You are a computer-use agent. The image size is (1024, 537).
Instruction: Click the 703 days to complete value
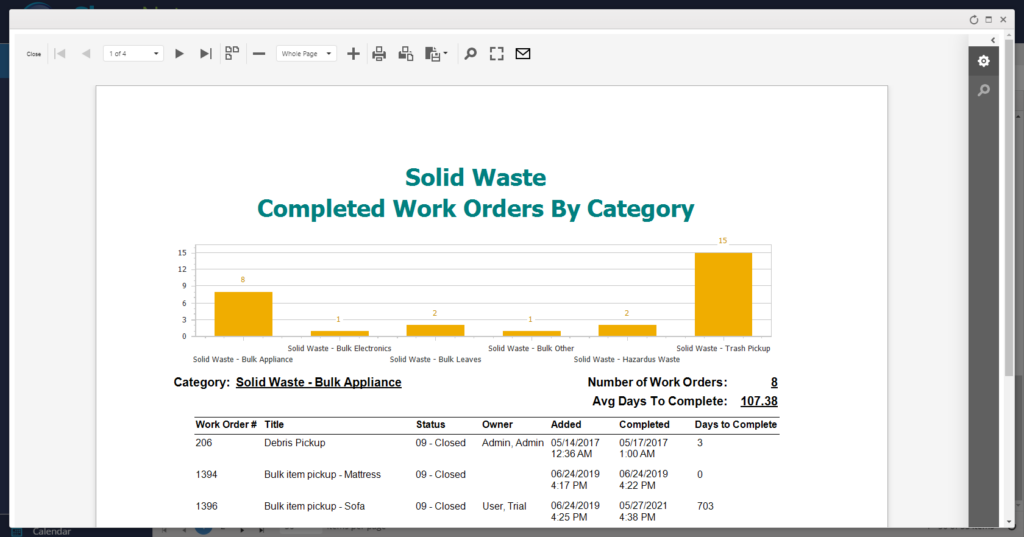click(705, 506)
